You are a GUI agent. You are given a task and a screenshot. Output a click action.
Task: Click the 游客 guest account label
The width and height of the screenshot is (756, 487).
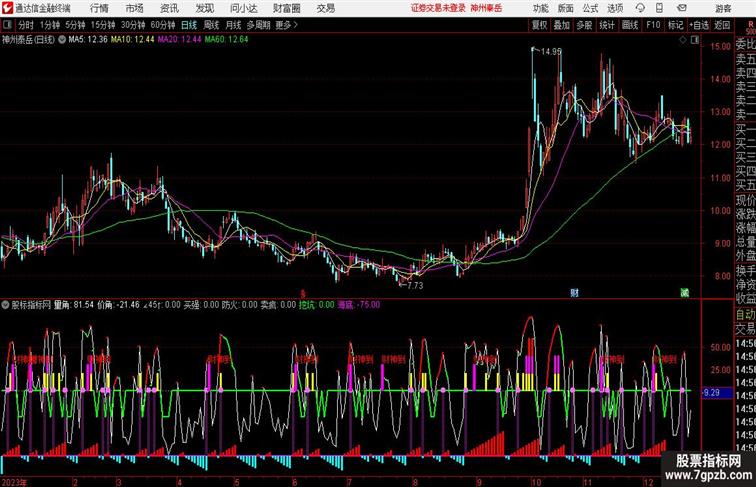(723, 8)
